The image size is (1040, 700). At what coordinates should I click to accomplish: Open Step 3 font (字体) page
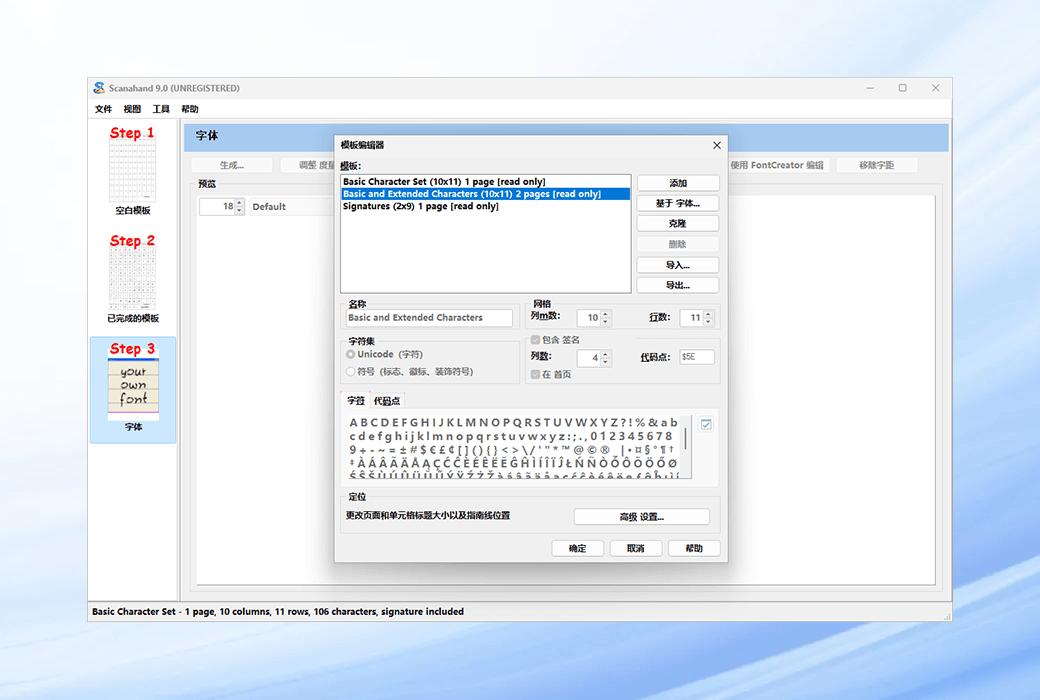click(133, 389)
